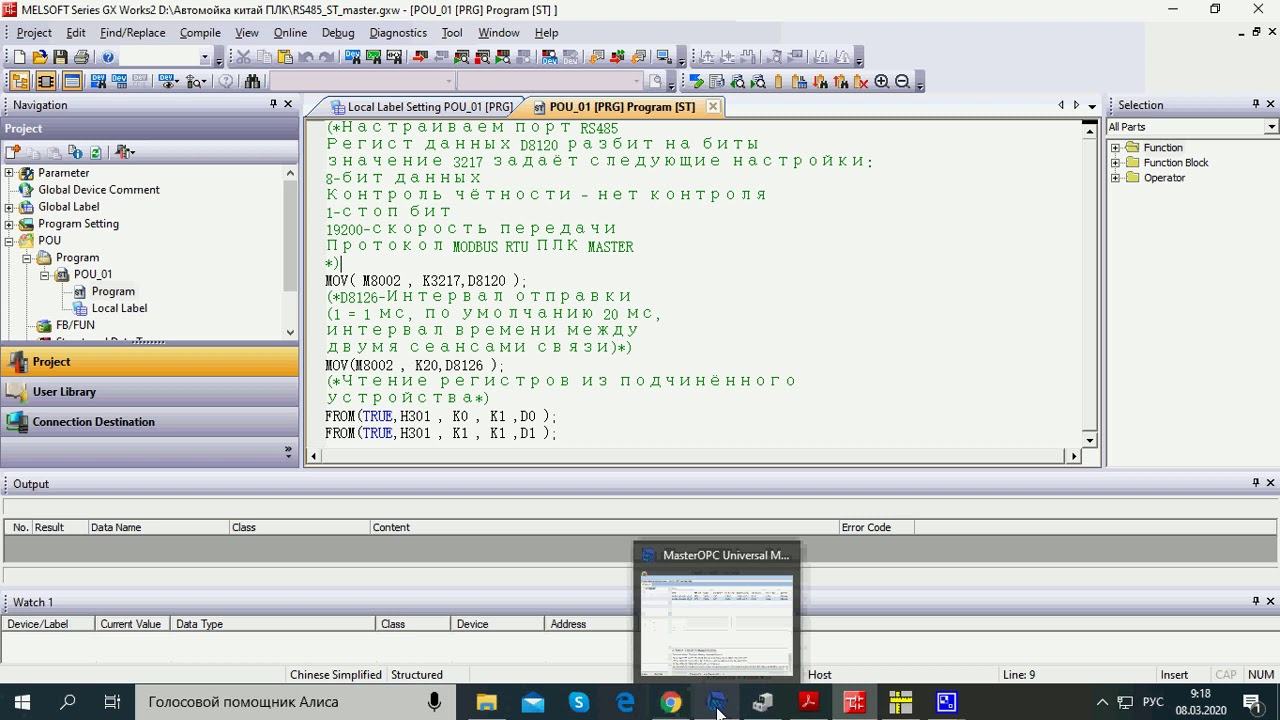Image resolution: width=1280 pixels, height=720 pixels.
Task: Click the Content column header in Output
Action: click(603, 527)
